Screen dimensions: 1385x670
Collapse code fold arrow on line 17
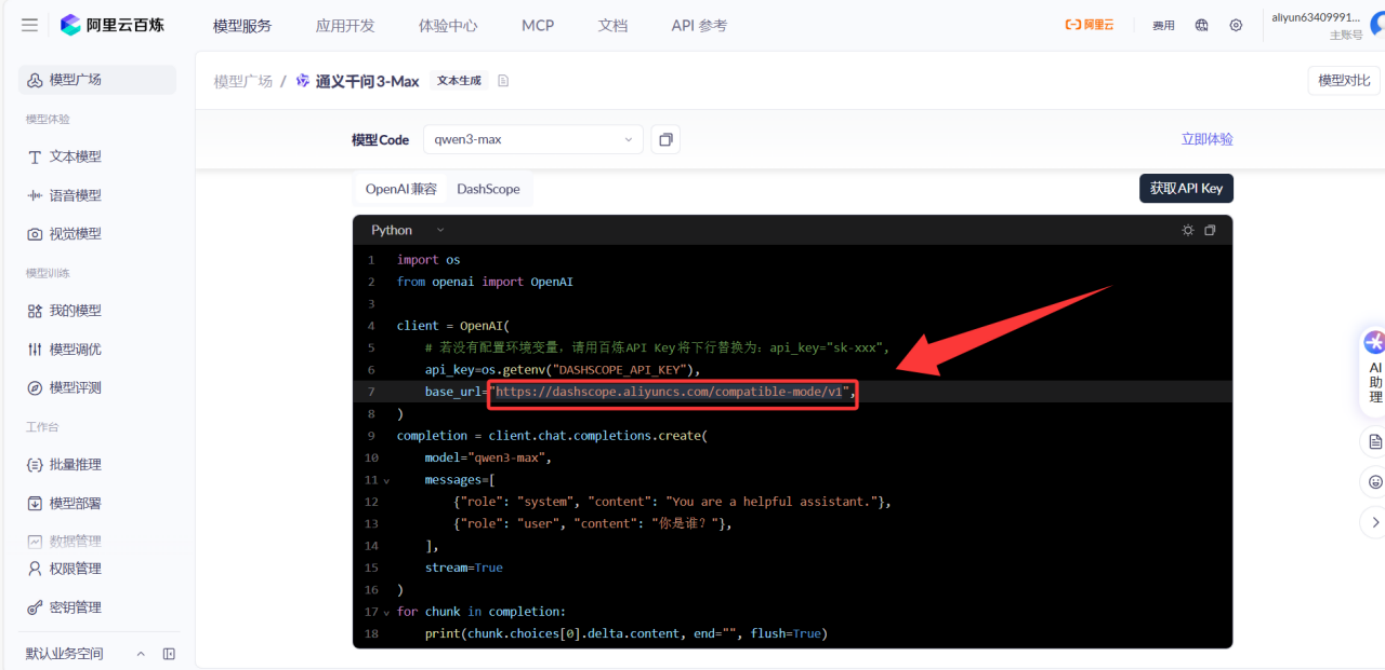386,613
